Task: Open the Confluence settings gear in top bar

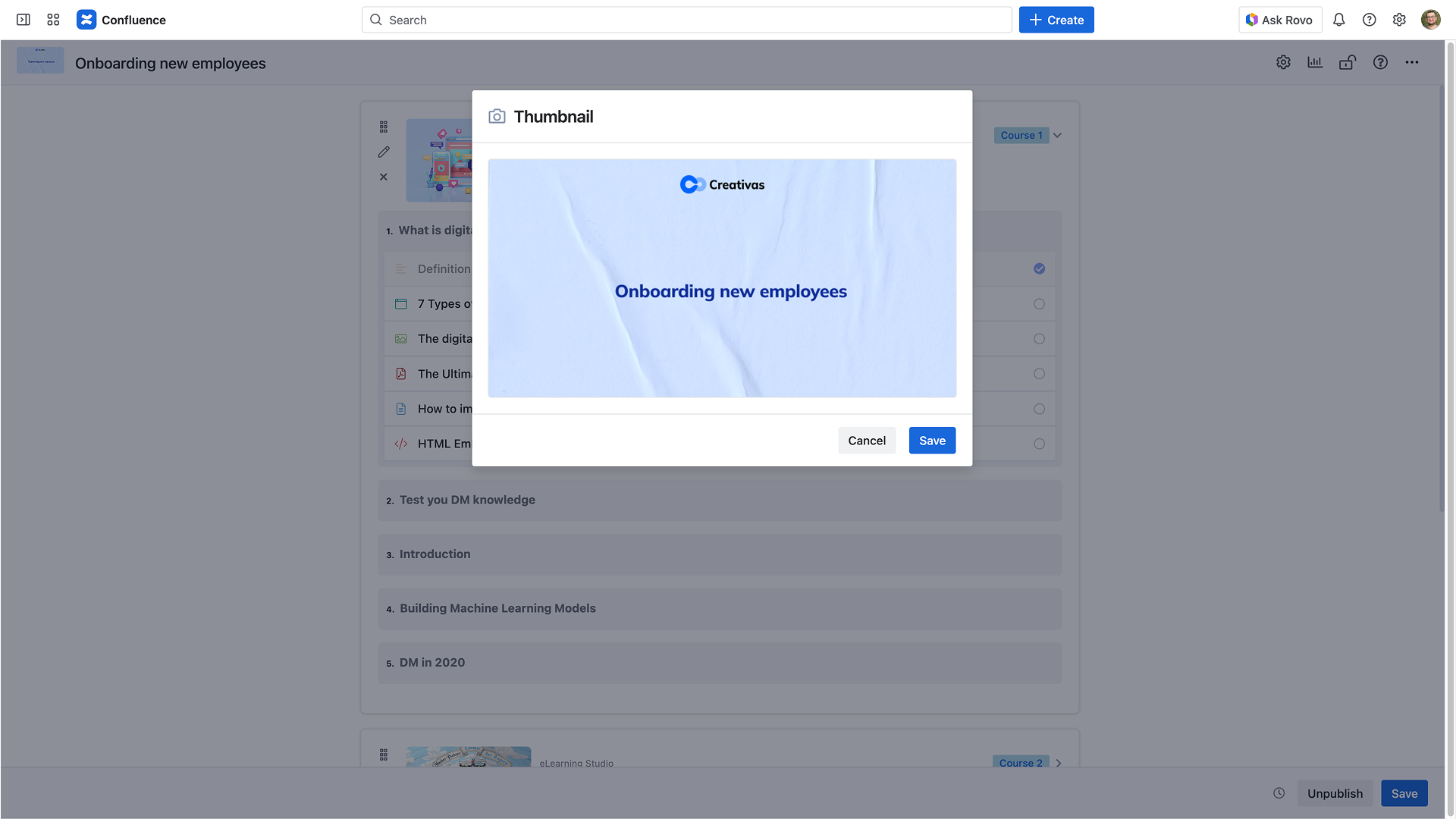Action: pyautogui.click(x=1399, y=20)
